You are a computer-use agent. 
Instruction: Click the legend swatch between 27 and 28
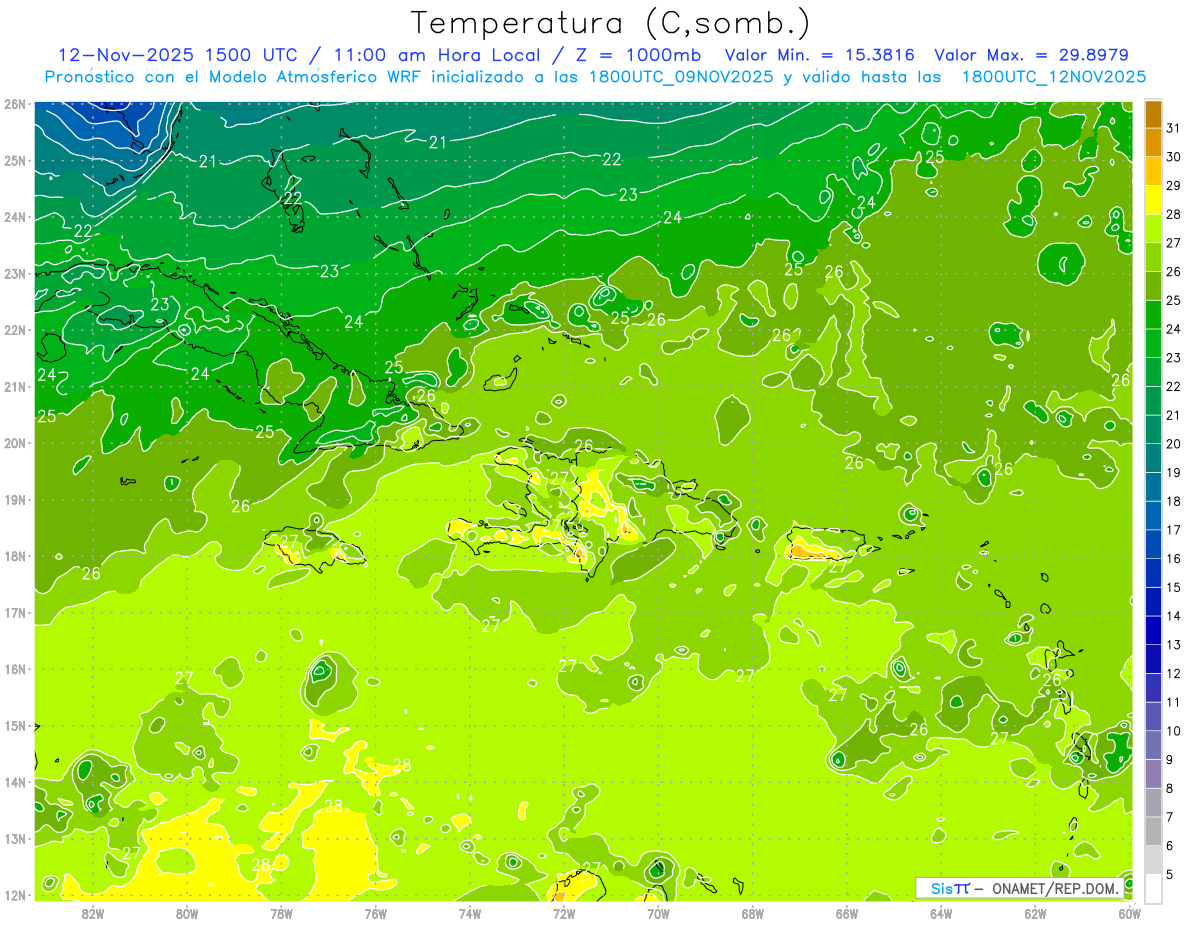[x=1153, y=229]
